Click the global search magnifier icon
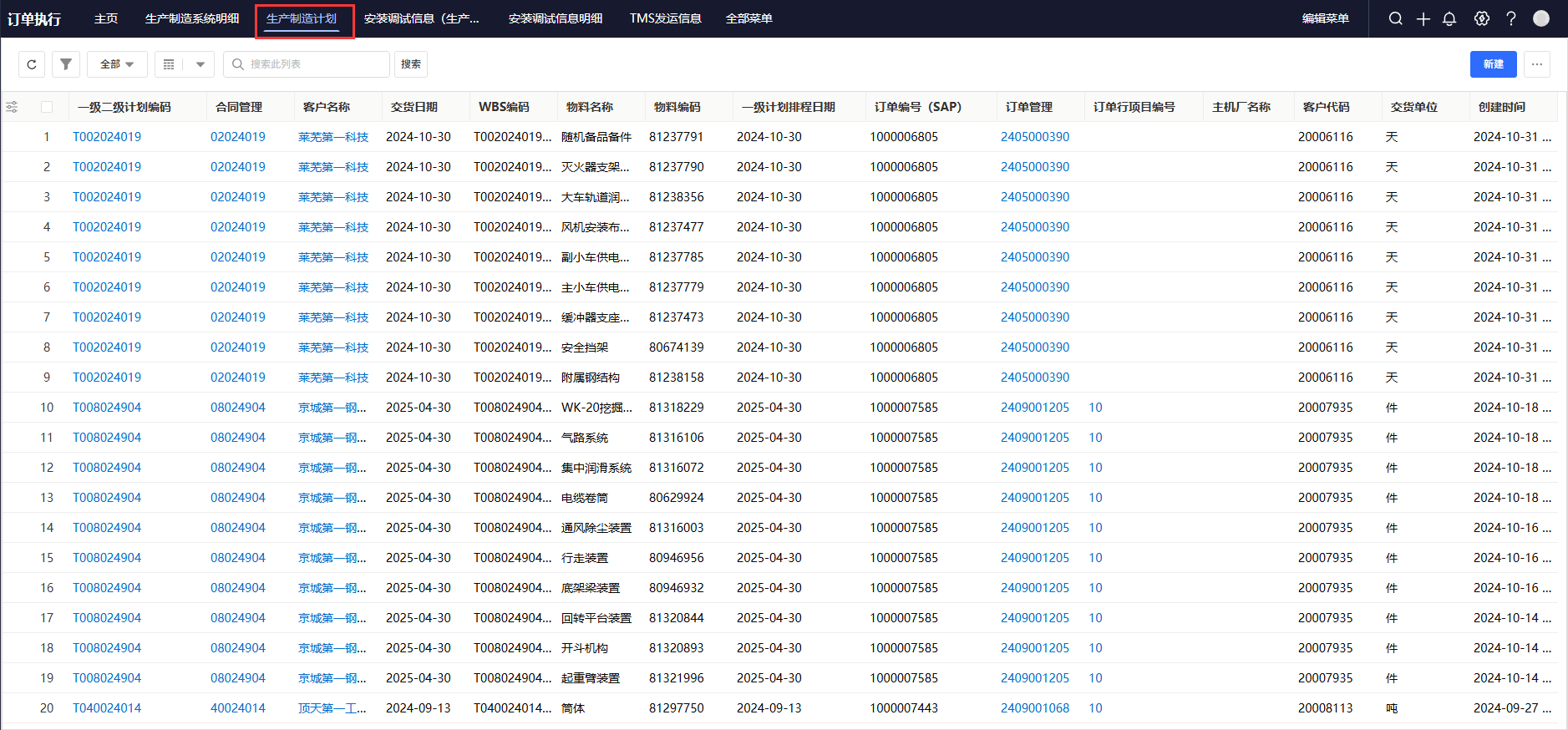The width and height of the screenshot is (1568, 730). [1395, 18]
